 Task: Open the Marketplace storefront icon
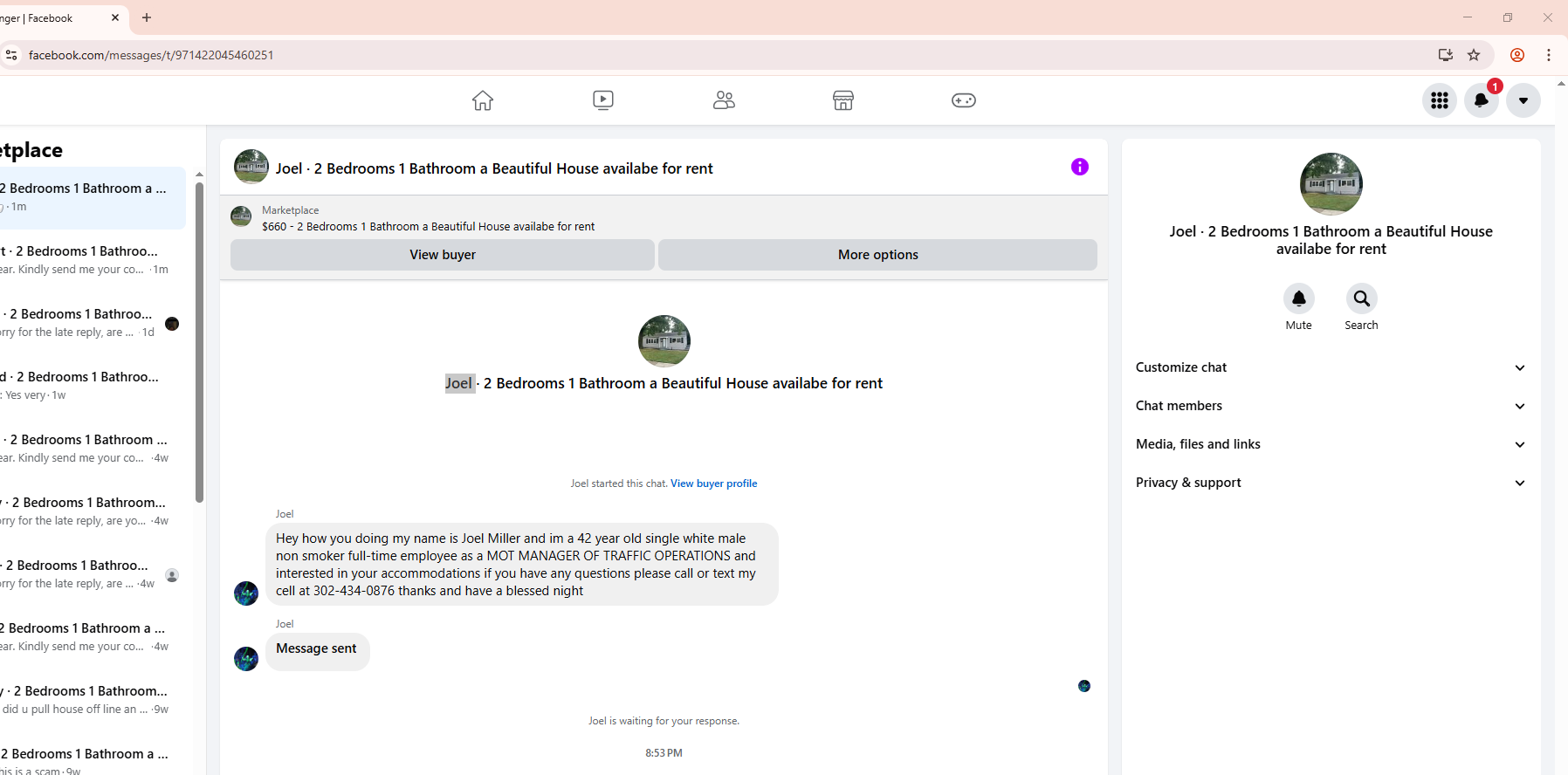click(x=843, y=100)
